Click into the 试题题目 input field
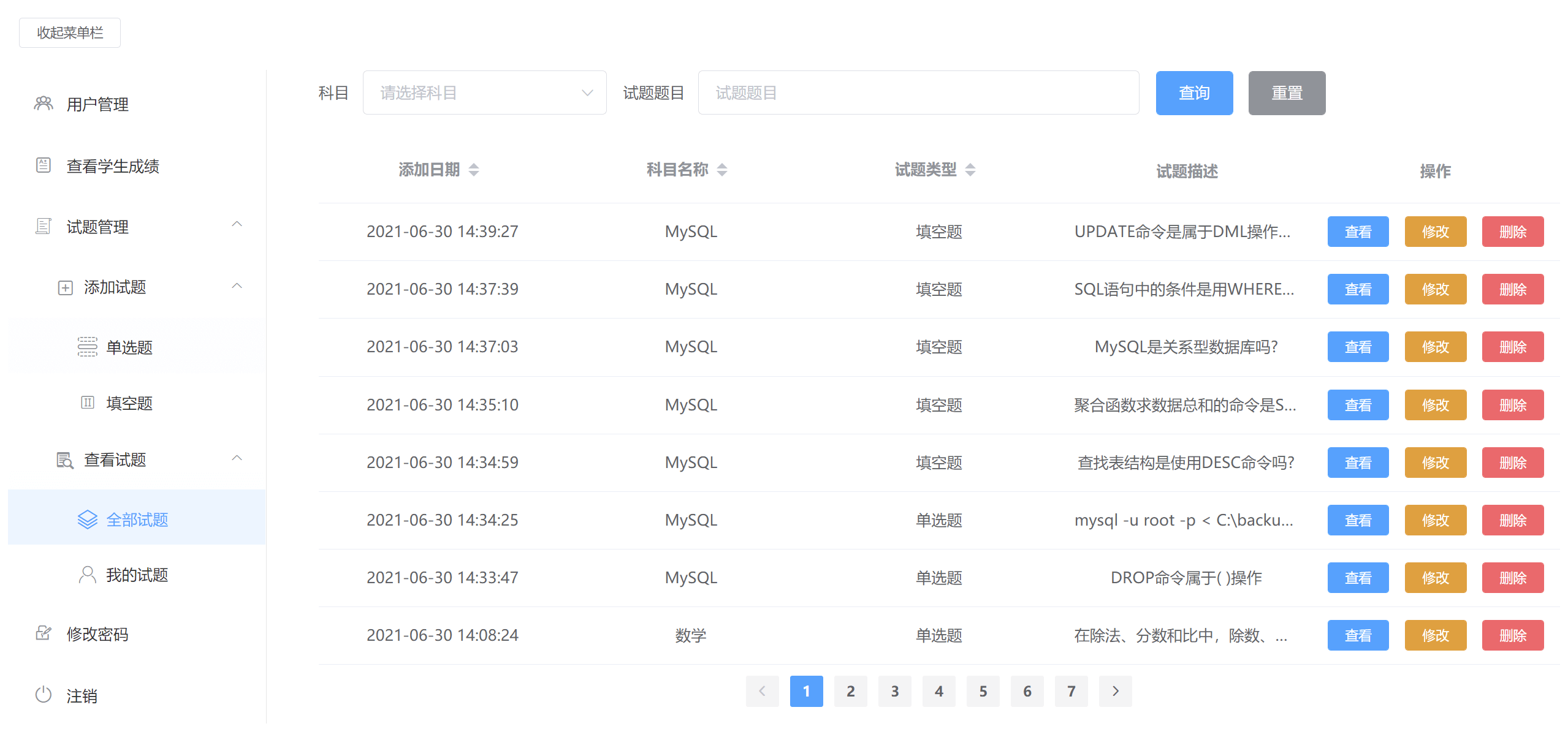Screen dimensions: 1568x729 tap(918, 93)
